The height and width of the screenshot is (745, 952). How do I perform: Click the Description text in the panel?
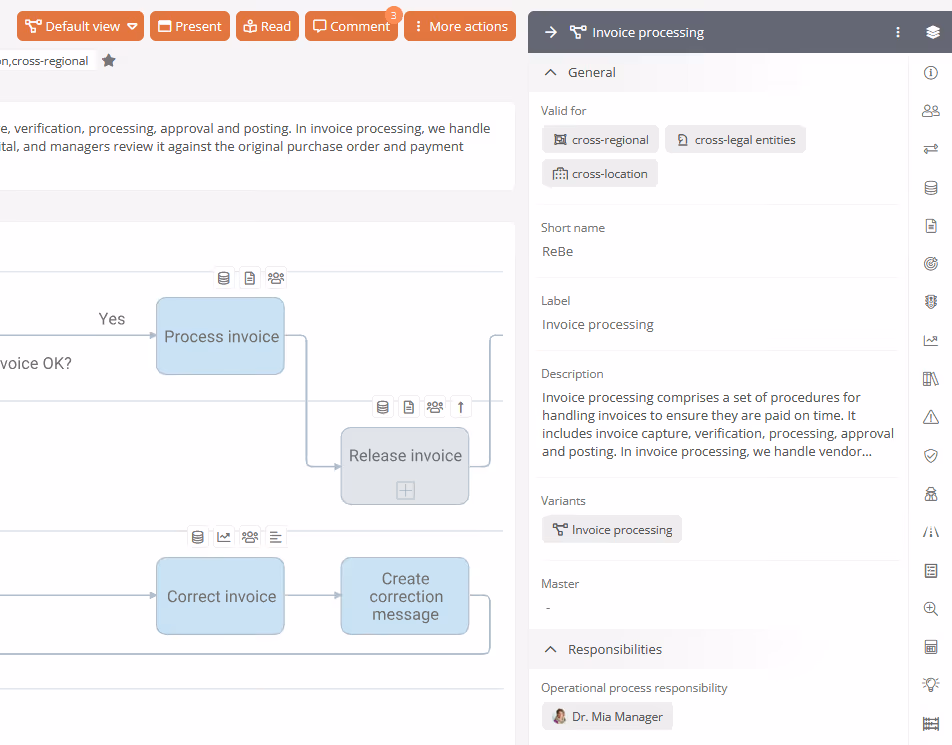718,424
